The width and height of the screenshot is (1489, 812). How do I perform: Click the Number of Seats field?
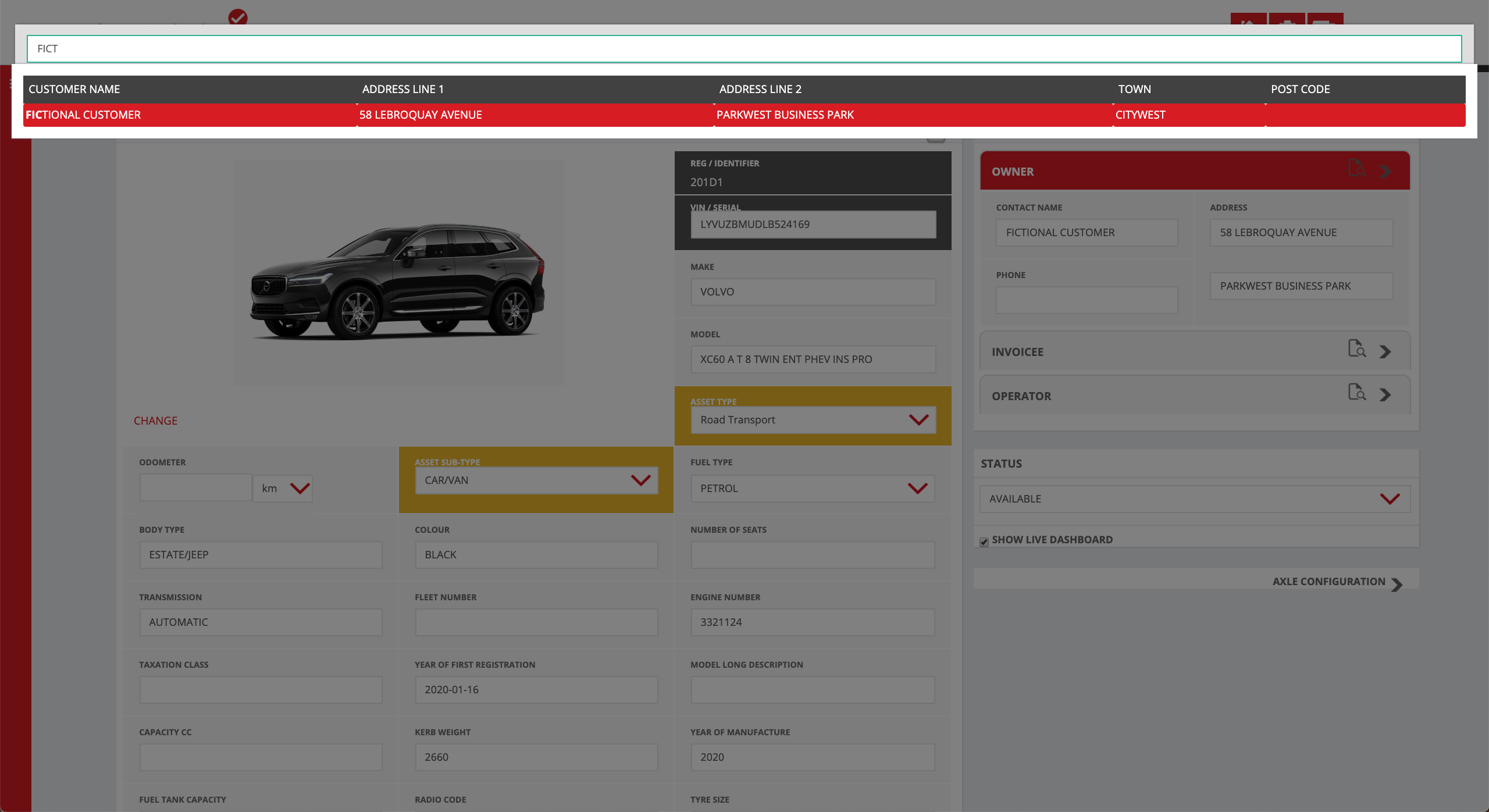(813, 555)
